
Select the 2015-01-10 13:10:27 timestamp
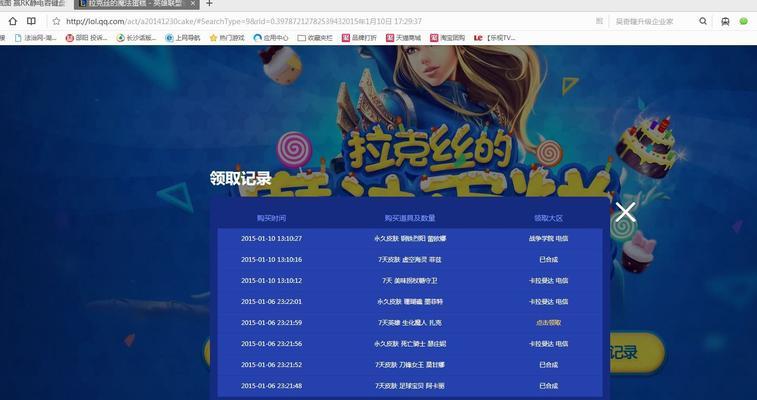271,238
